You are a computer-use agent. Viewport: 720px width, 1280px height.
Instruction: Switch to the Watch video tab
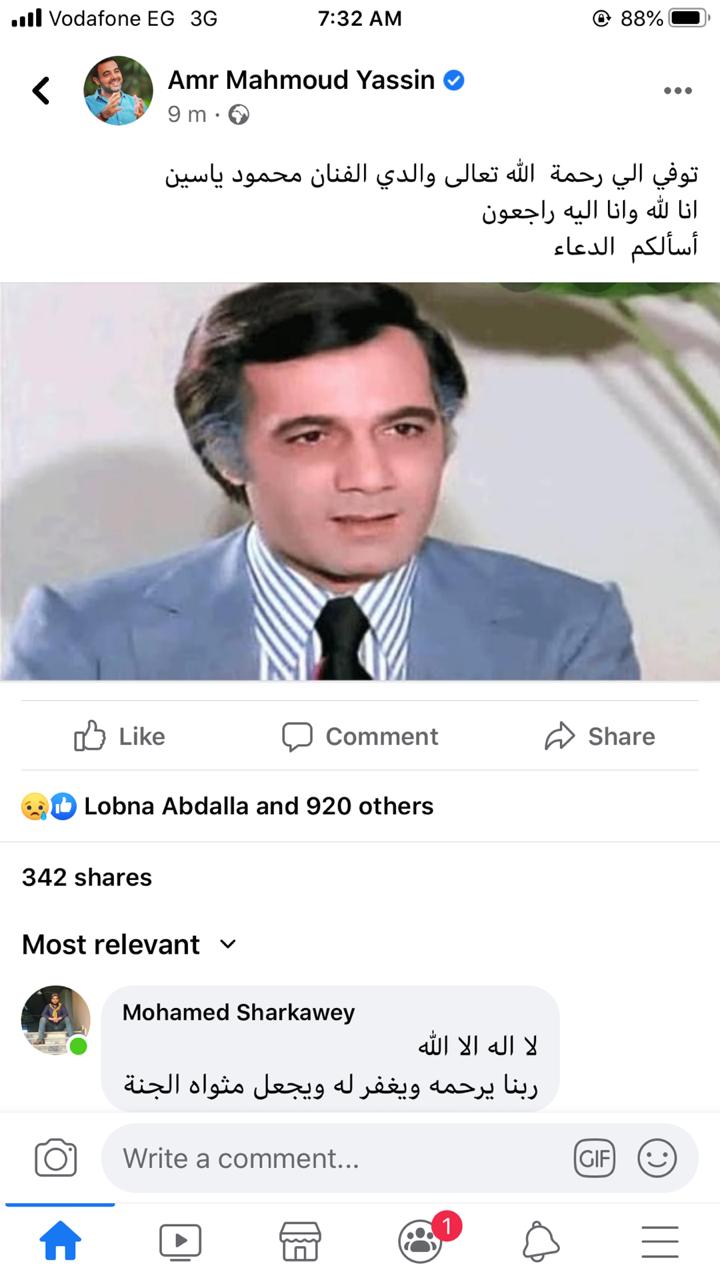(180, 1241)
